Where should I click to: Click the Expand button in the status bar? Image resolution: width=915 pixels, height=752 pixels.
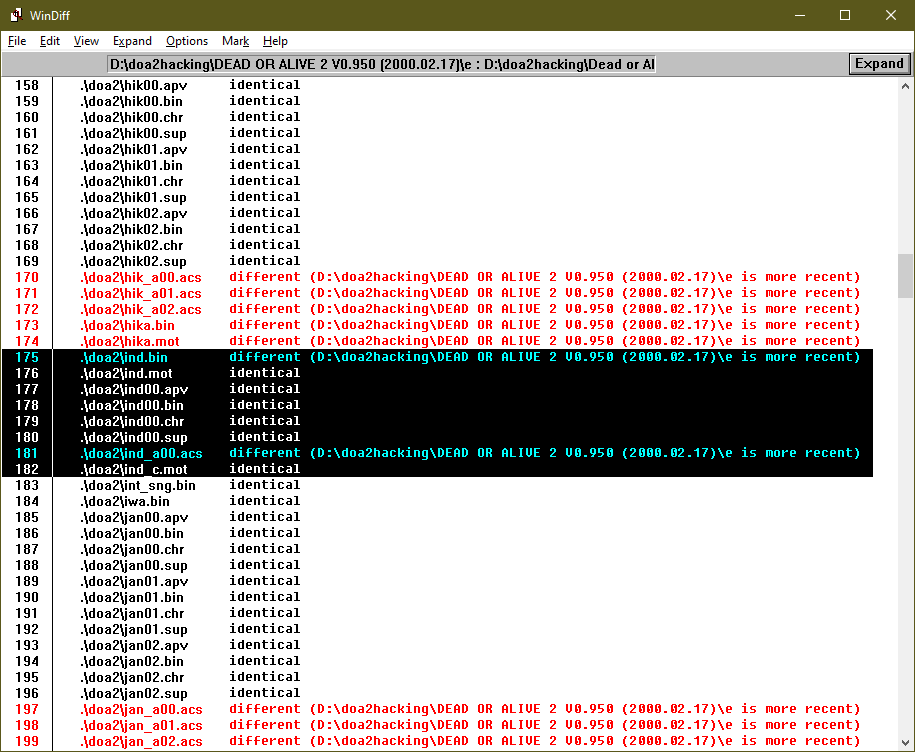(879, 64)
